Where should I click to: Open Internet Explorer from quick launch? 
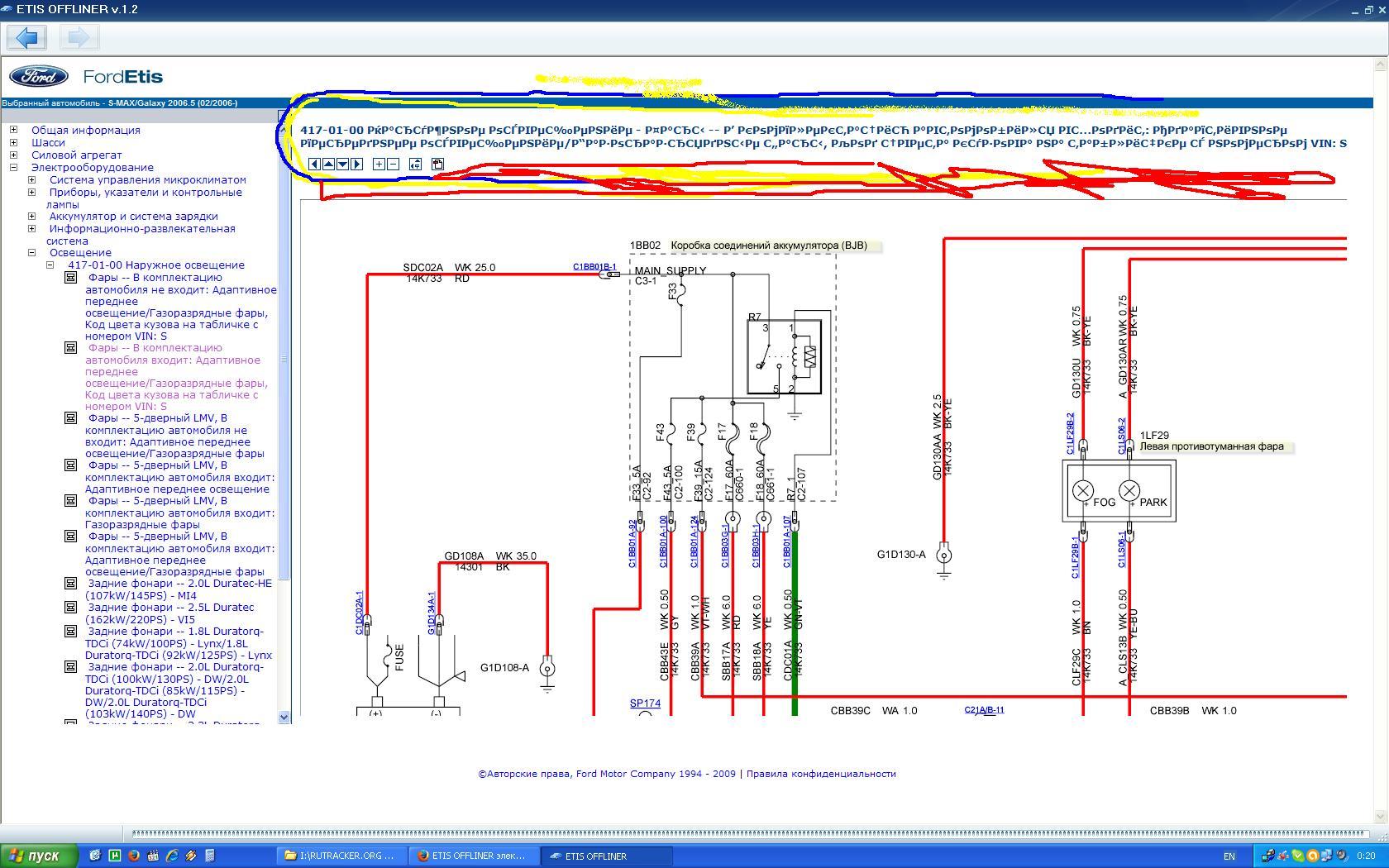click(172, 856)
